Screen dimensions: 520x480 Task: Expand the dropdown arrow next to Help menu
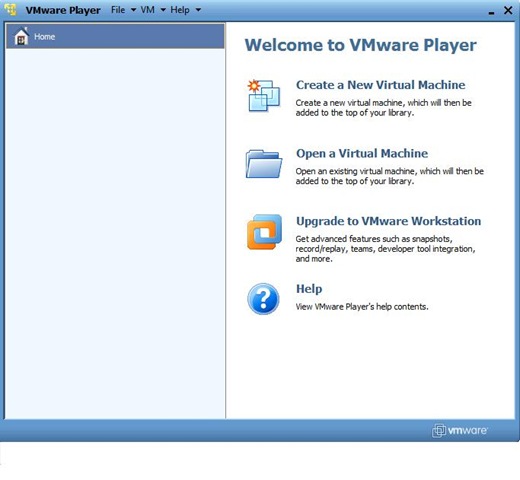click(198, 10)
